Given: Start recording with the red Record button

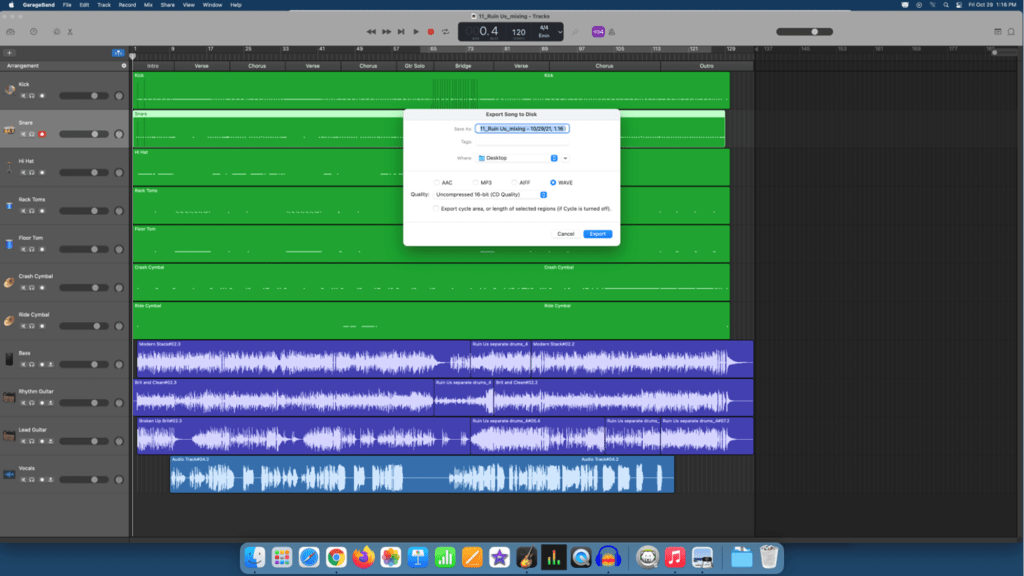Looking at the screenshot, I should click(x=430, y=31).
